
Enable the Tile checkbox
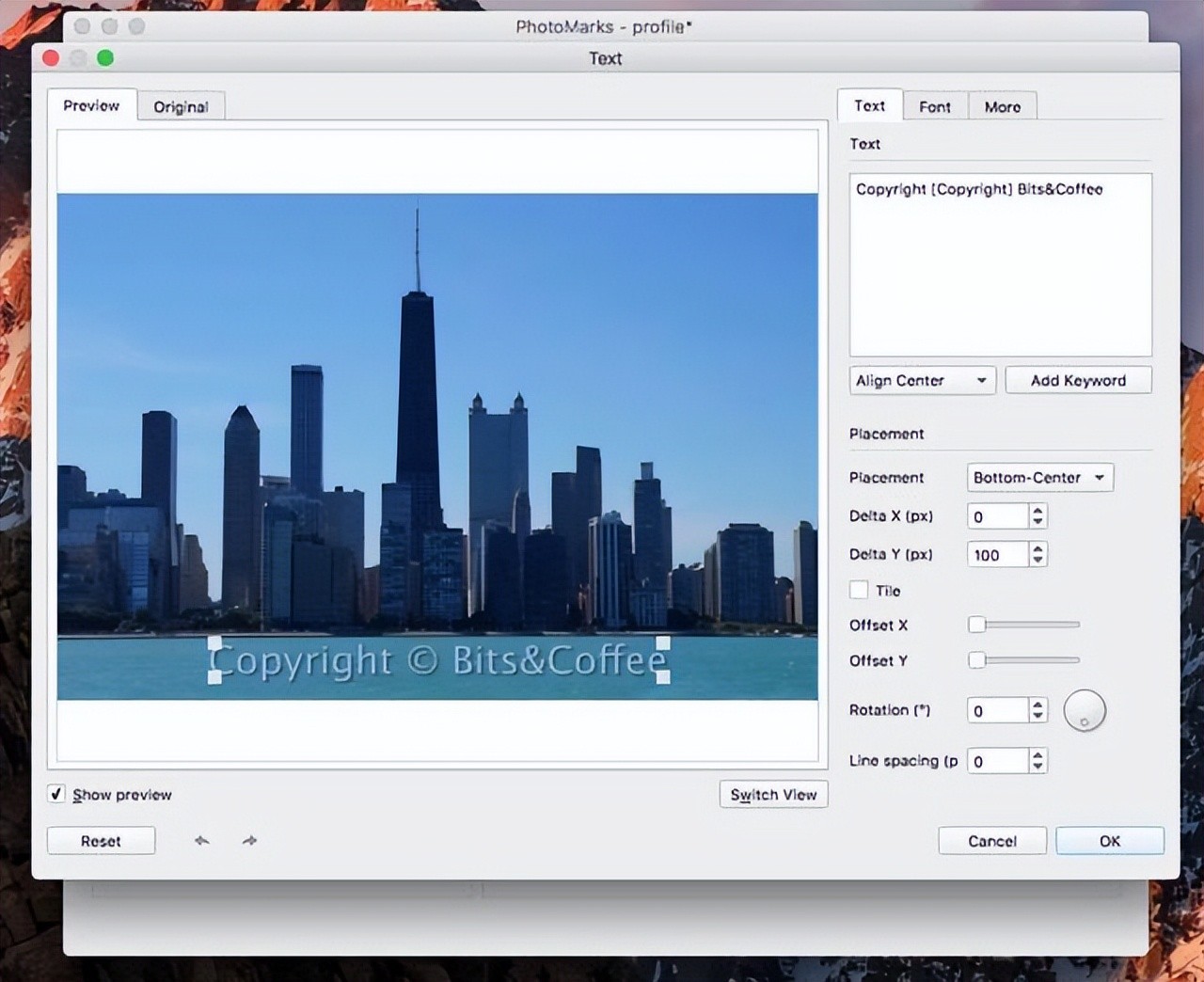(x=859, y=590)
